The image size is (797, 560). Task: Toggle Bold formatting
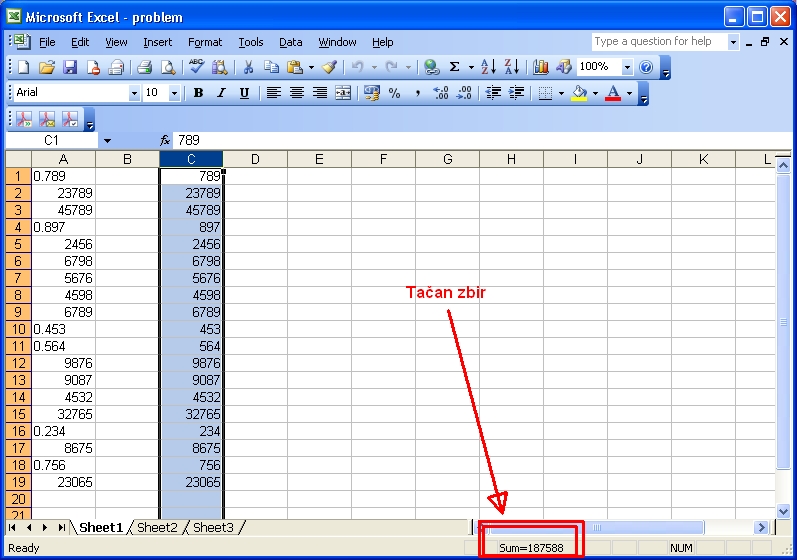click(198, 93)
